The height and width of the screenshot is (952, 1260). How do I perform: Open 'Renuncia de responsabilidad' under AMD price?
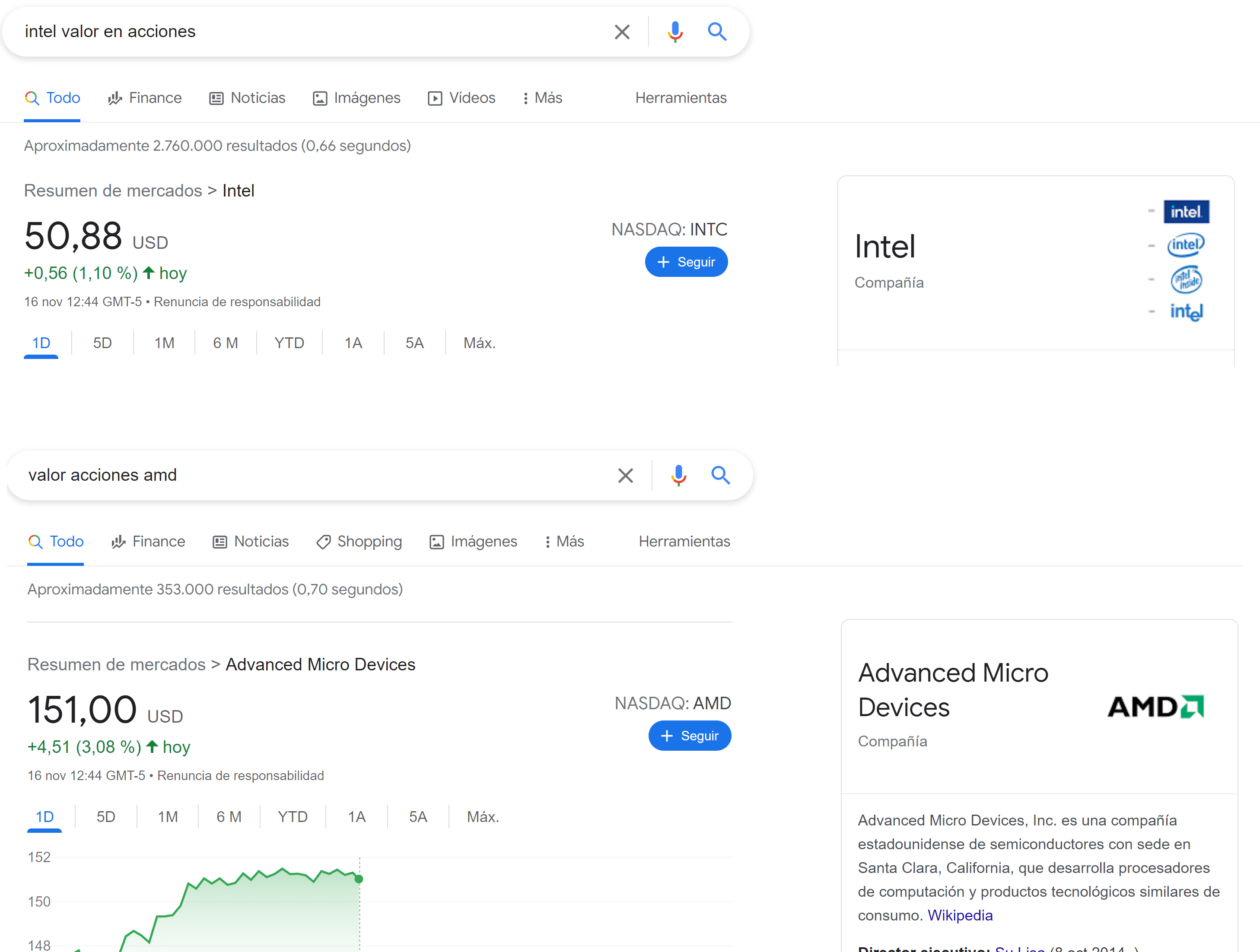pos(240,775)
